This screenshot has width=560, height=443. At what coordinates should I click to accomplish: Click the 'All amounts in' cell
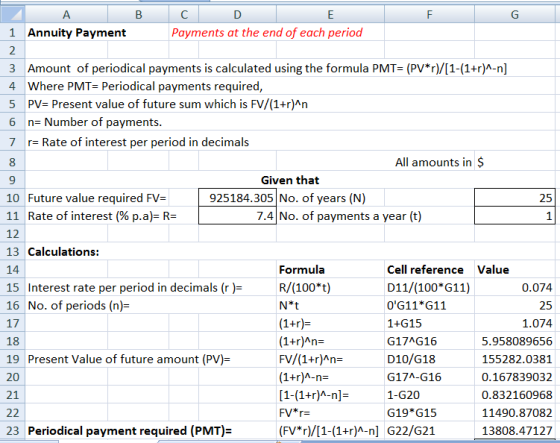(433, 162)
